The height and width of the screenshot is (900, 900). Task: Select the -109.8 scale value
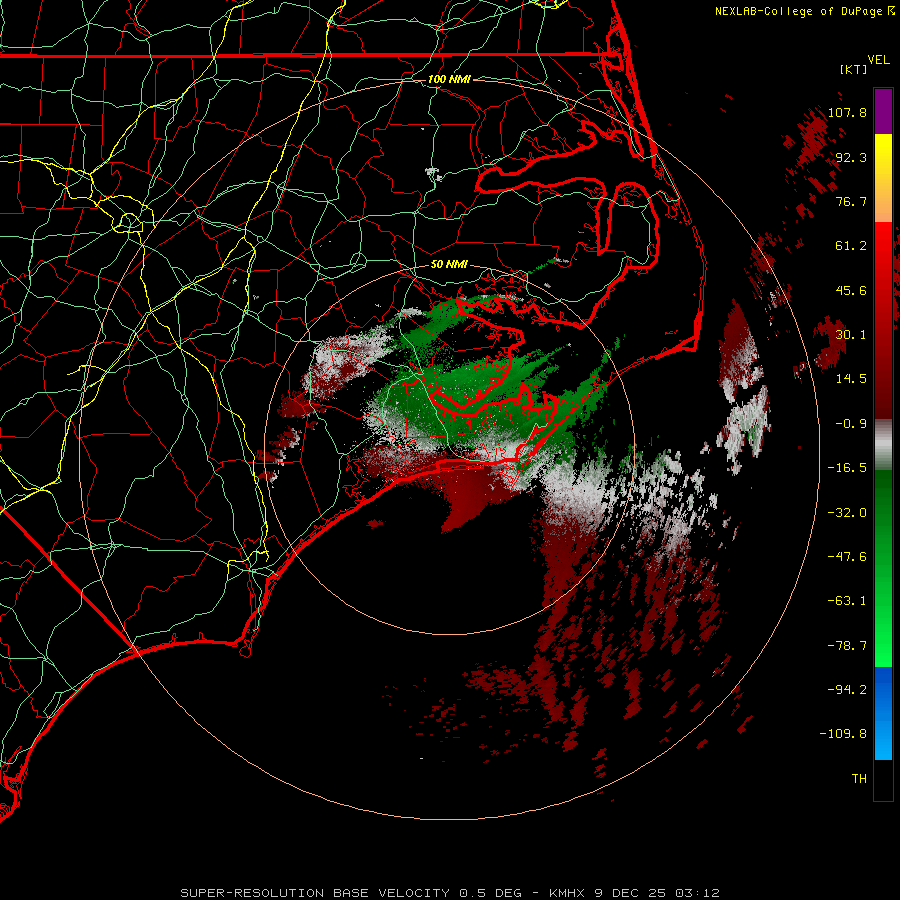point(843,734)
